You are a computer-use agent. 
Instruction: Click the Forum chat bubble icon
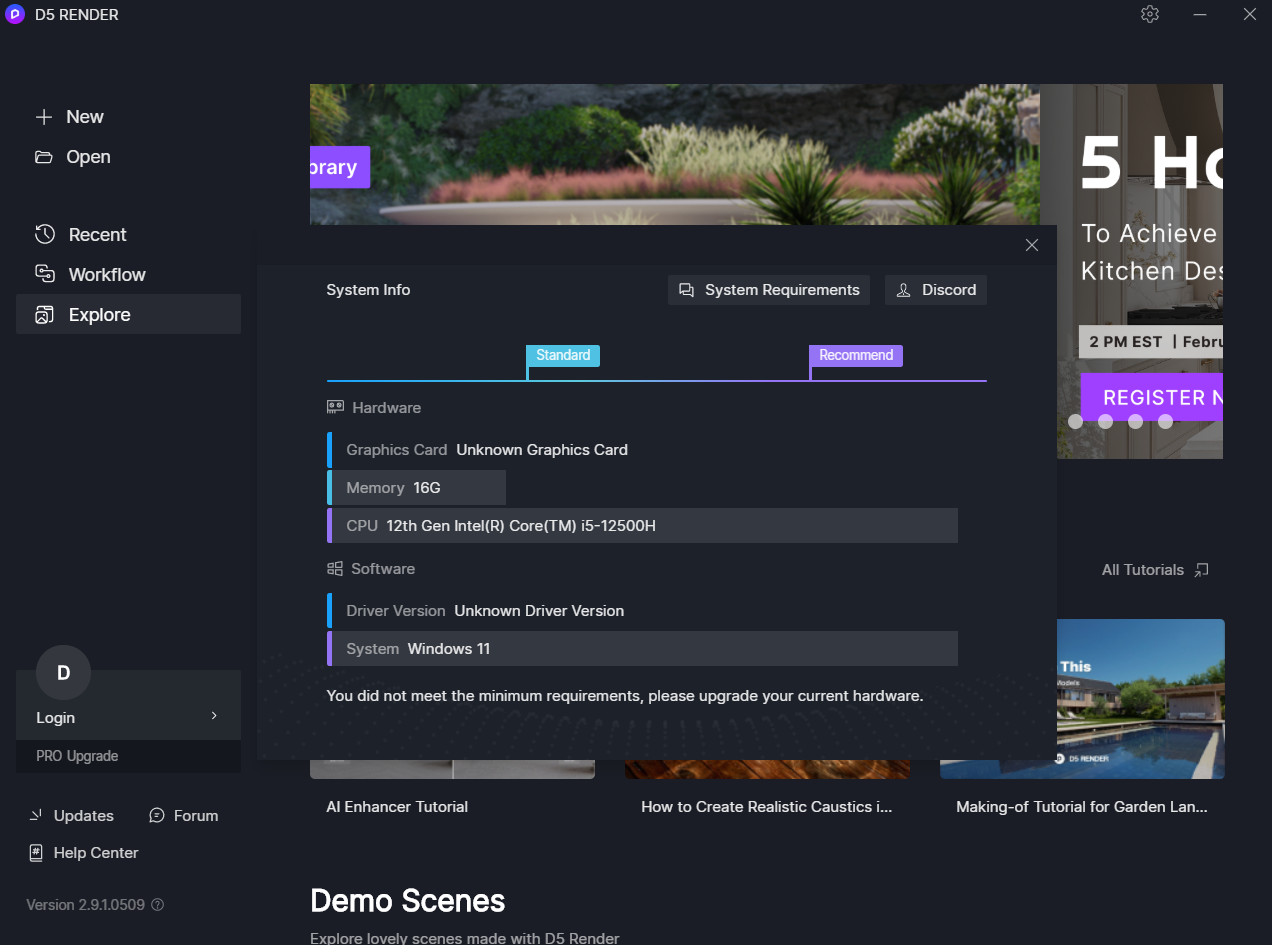click(157, 816)
